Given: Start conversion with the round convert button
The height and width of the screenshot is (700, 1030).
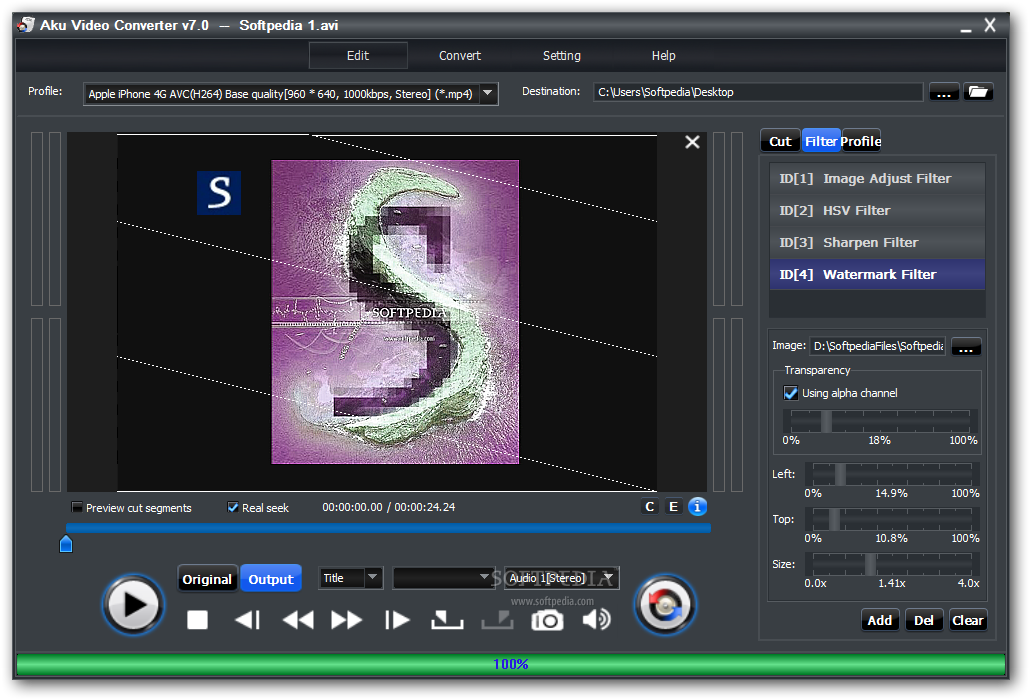Looking at the screenshot, I should coord(665,605).
